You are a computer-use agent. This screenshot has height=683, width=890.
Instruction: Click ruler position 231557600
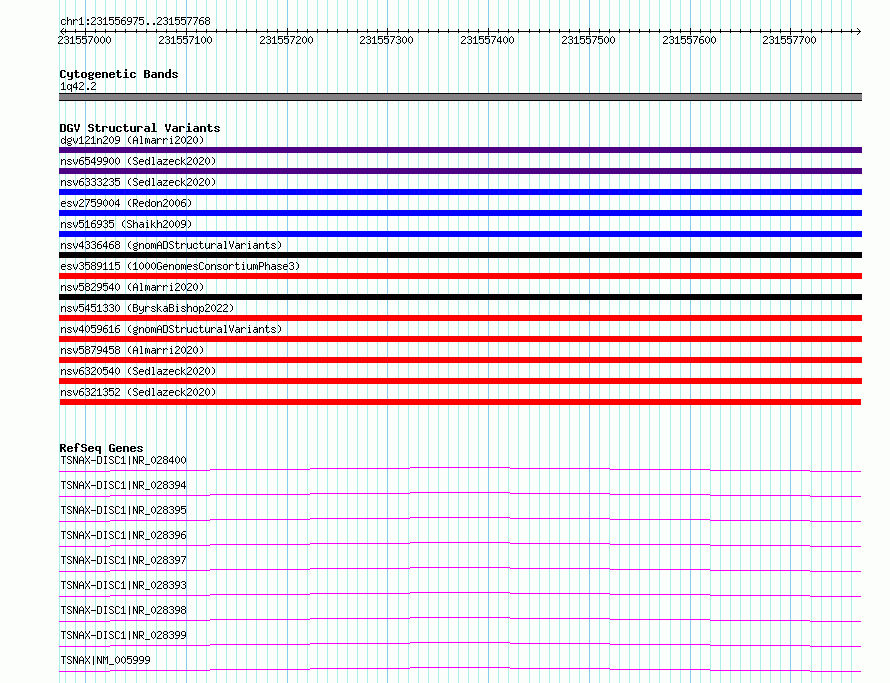(689, 40)
